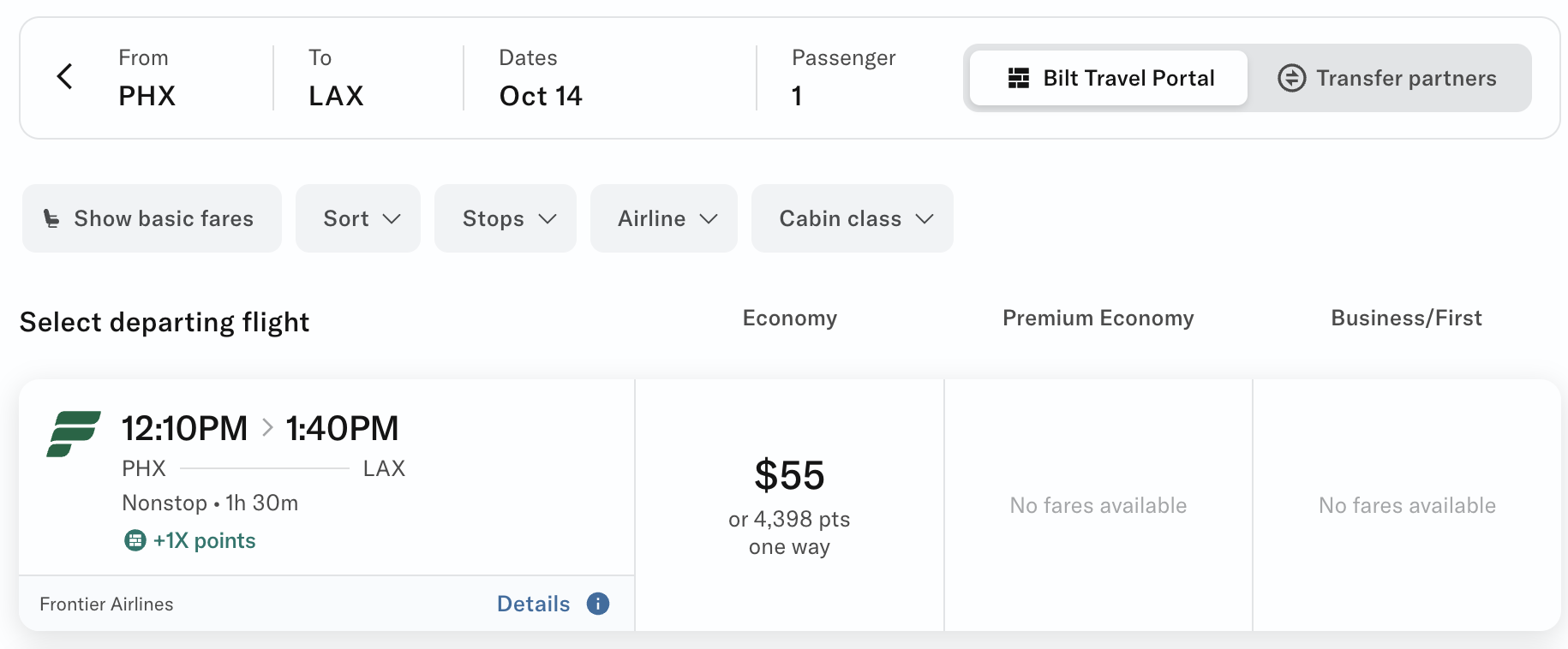Screen dimensions: 1568x649
Task: Toggle Show basic fares on
Action: coord(152,218)
